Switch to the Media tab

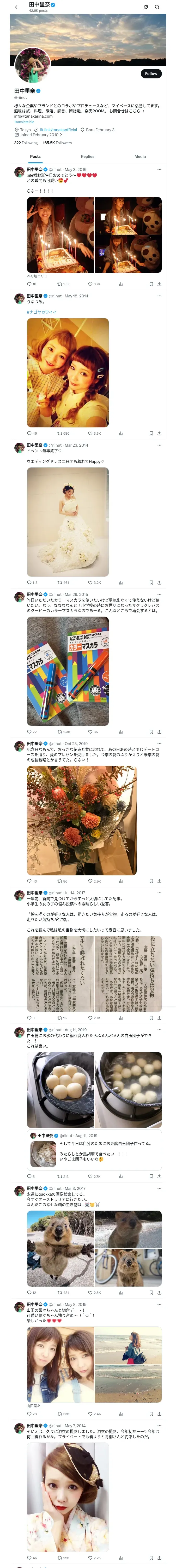[x=140, y=157]
